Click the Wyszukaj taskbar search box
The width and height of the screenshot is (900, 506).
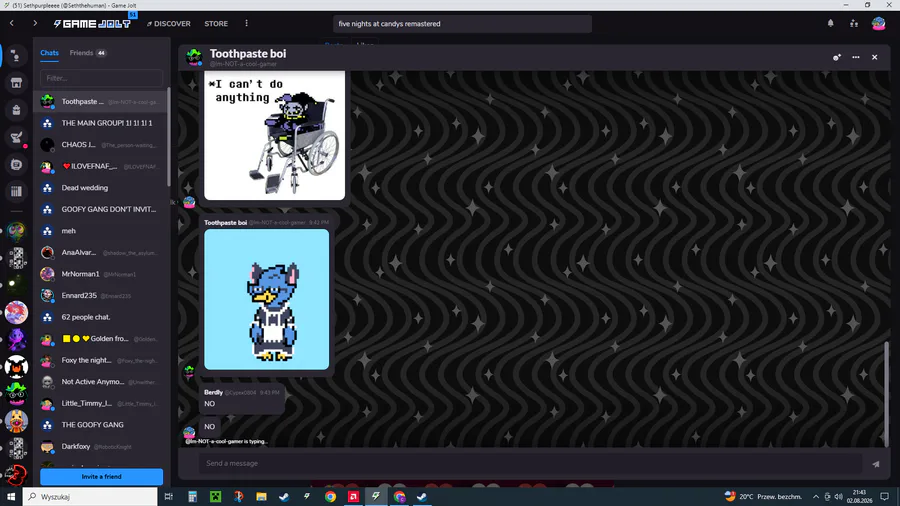tap(90, 497)
